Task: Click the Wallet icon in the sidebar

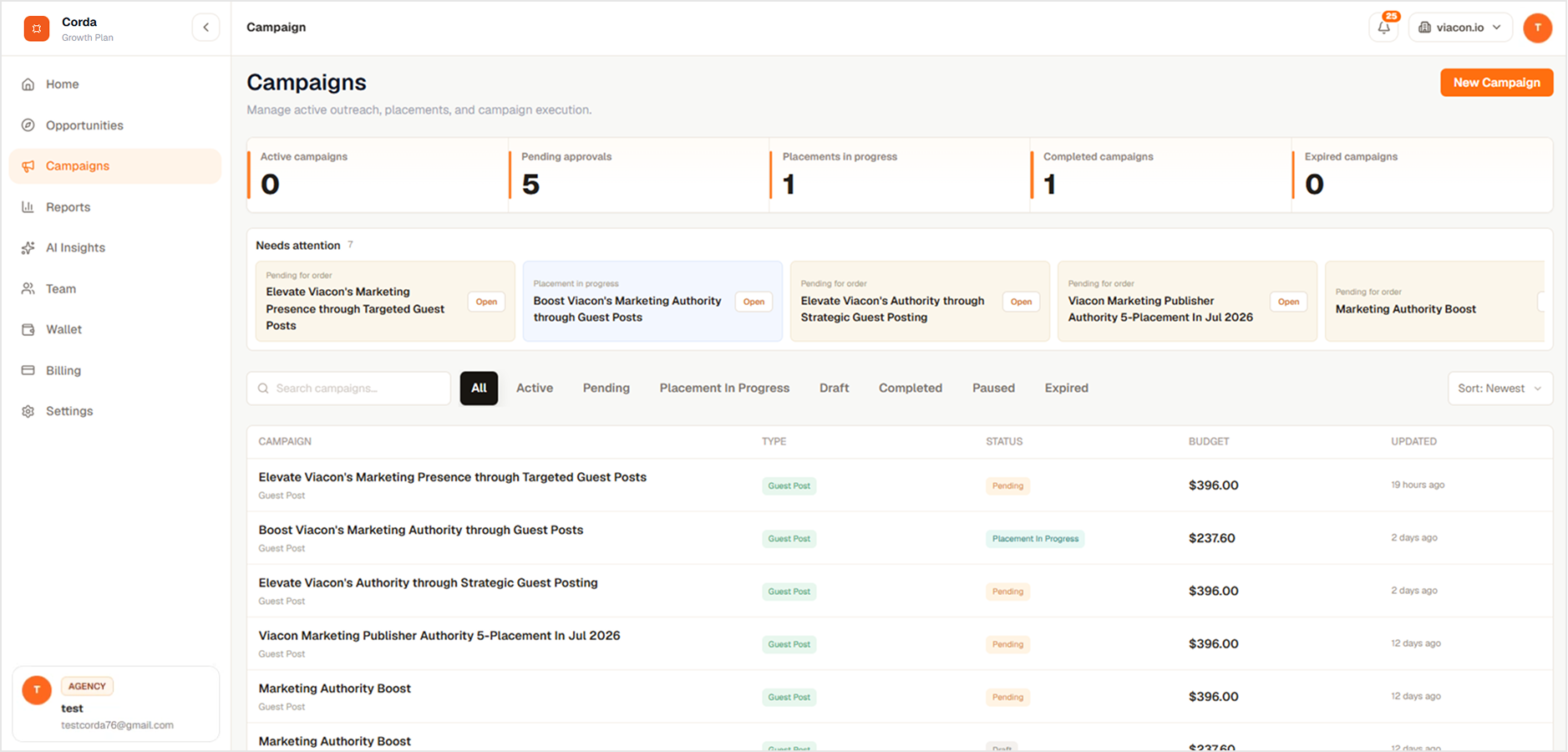Action: pos(28,330)
